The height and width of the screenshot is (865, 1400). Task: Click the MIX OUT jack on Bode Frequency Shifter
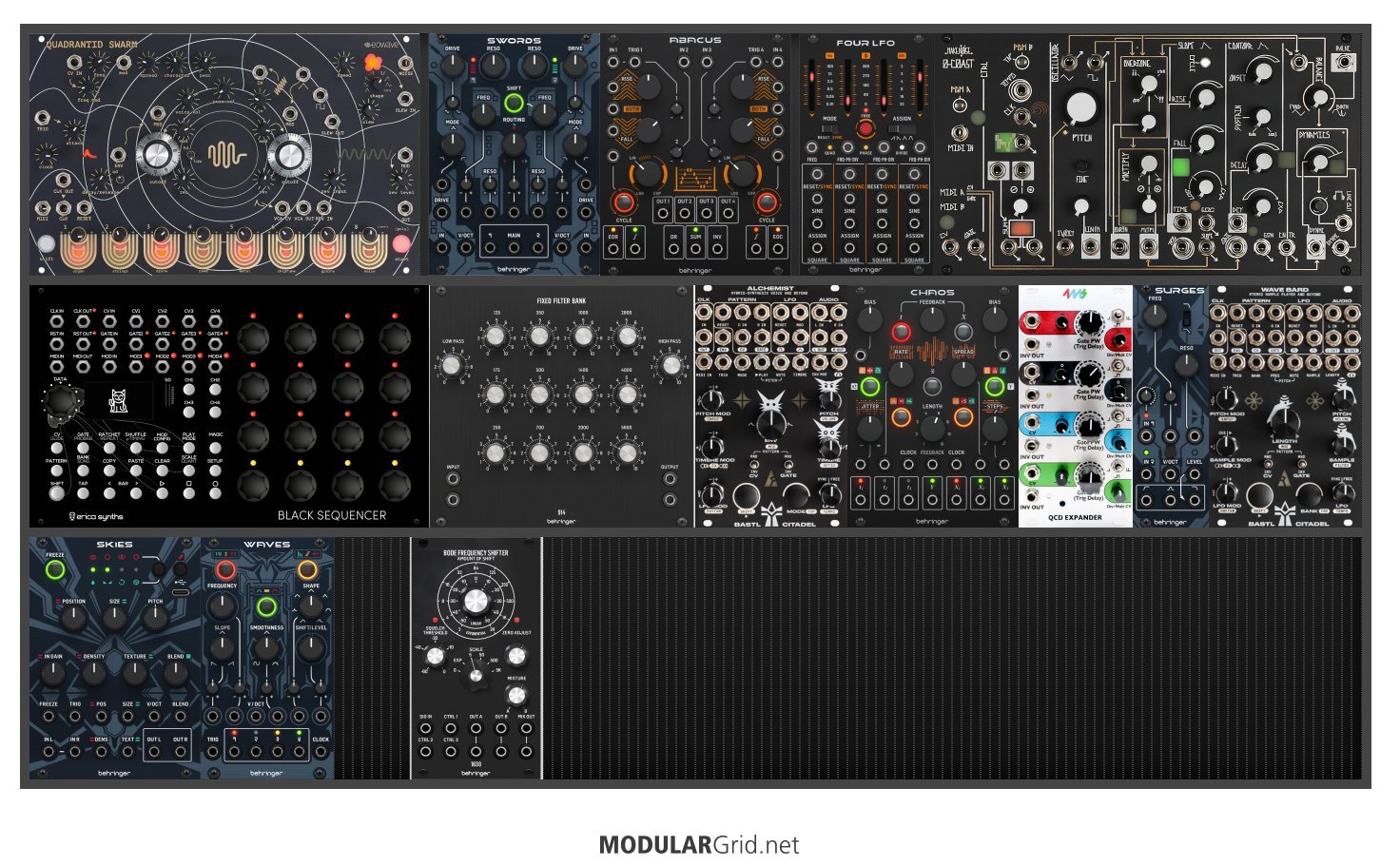point(526,728)
